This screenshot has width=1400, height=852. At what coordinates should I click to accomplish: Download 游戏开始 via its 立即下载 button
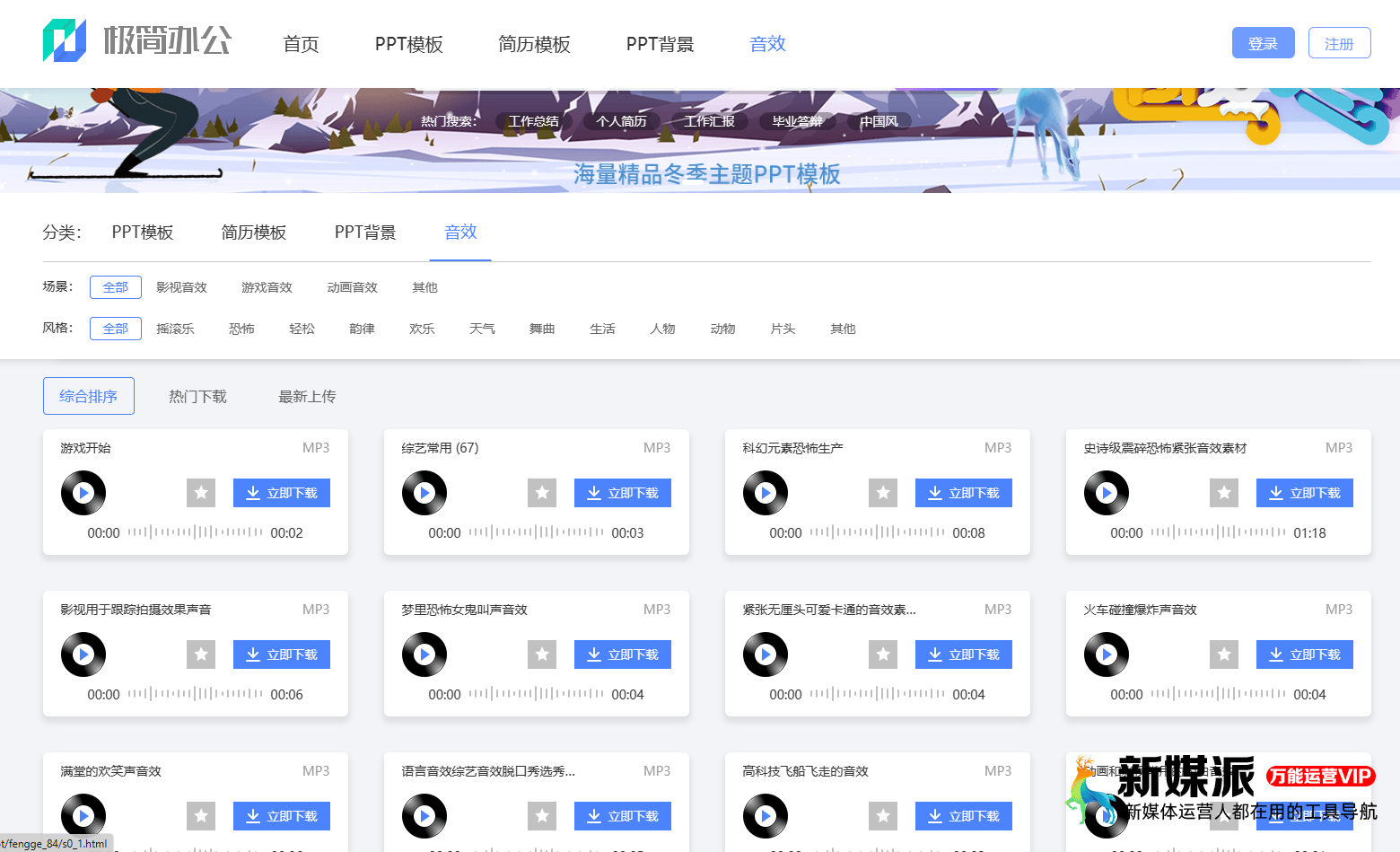pos(281,493)
